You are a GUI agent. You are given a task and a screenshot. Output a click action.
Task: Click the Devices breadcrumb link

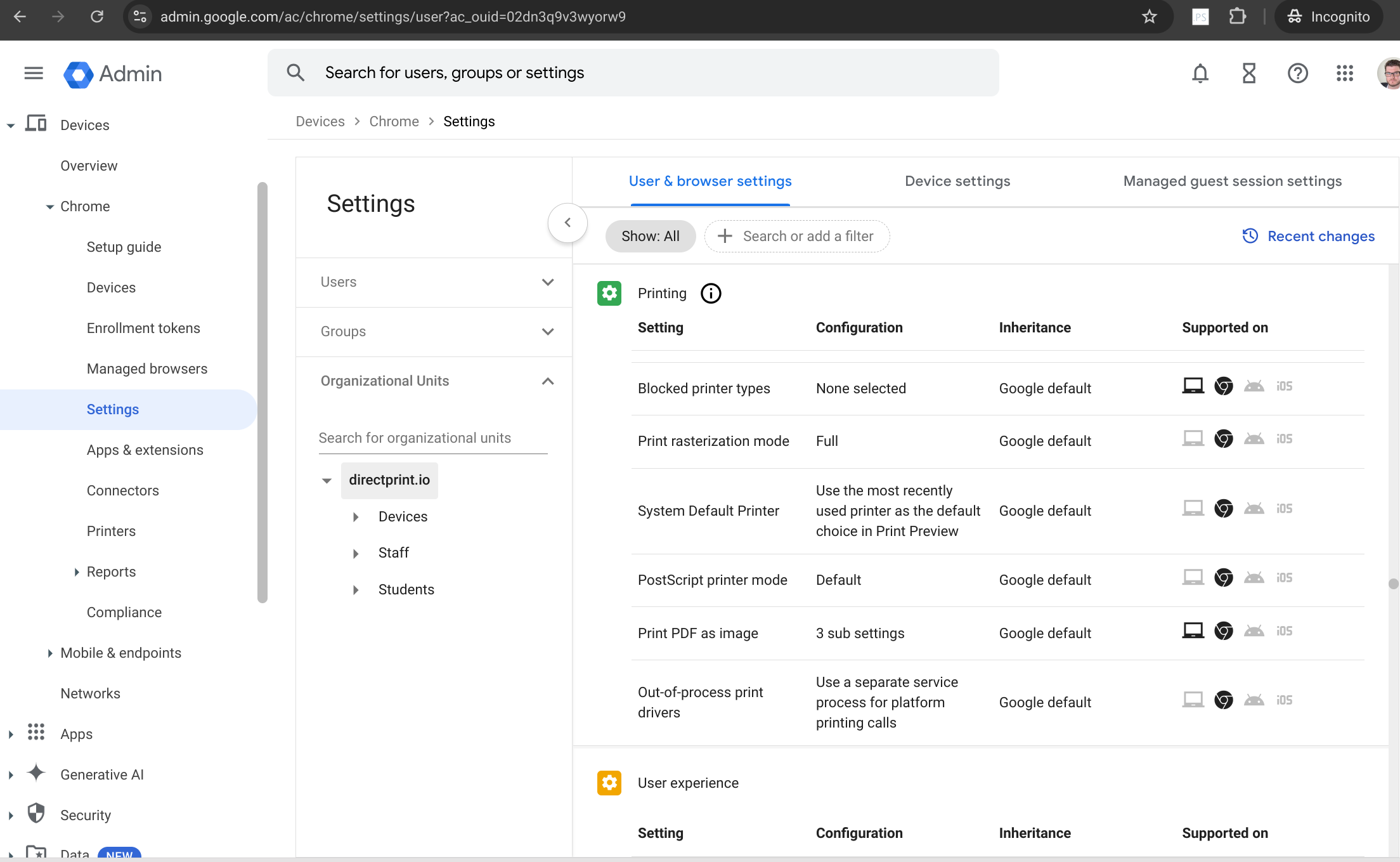pos(320,122)
